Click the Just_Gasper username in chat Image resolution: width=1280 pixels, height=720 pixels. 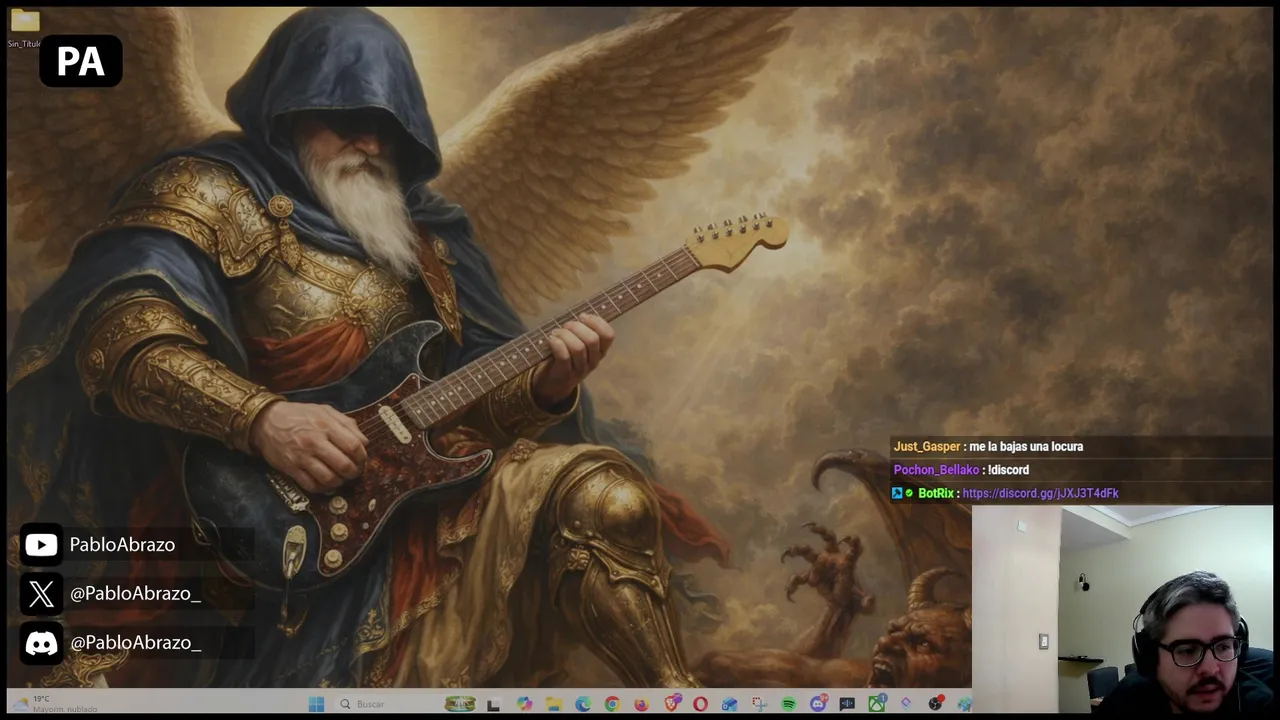927,447
